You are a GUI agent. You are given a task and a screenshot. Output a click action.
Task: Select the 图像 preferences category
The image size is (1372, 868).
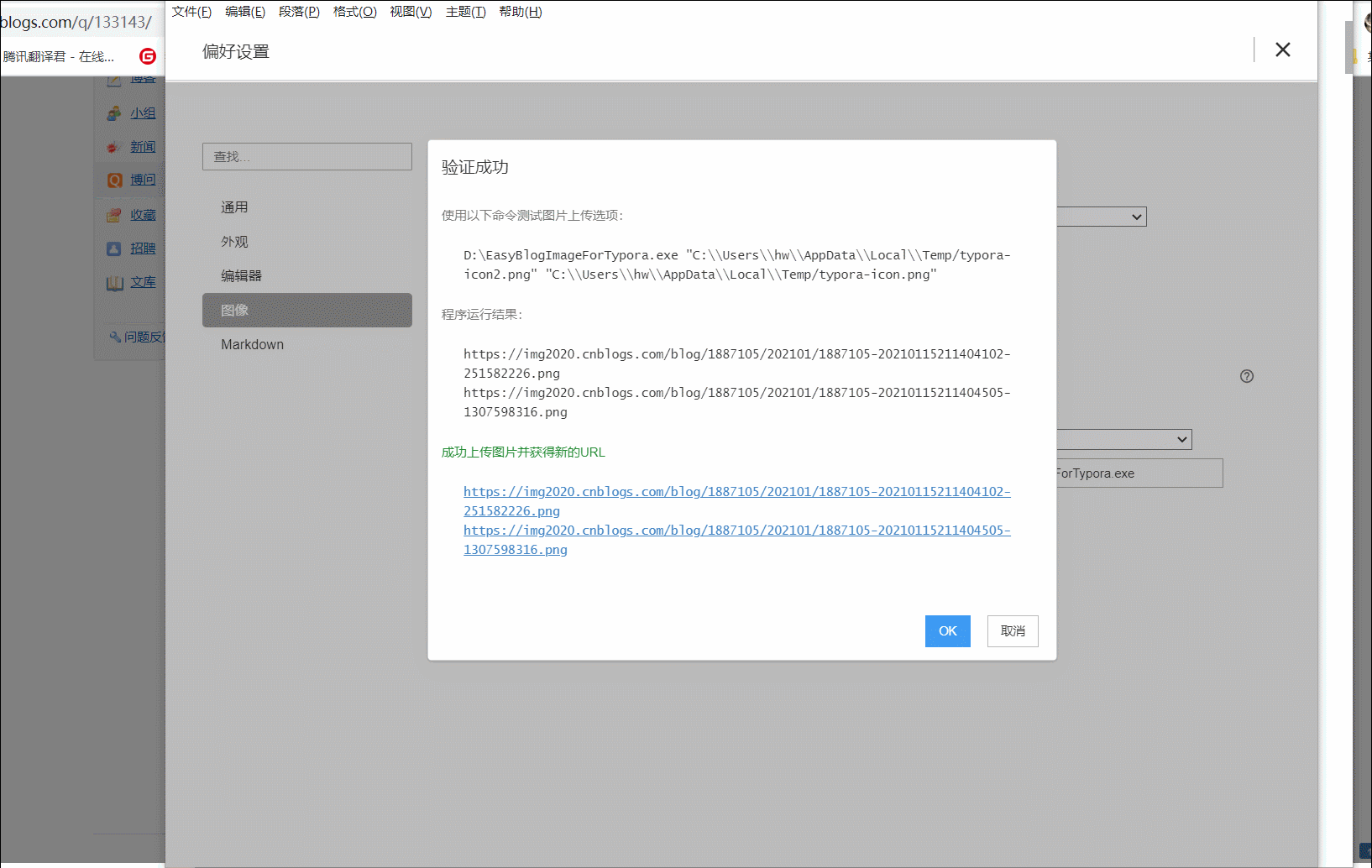(x=307, y=311)
